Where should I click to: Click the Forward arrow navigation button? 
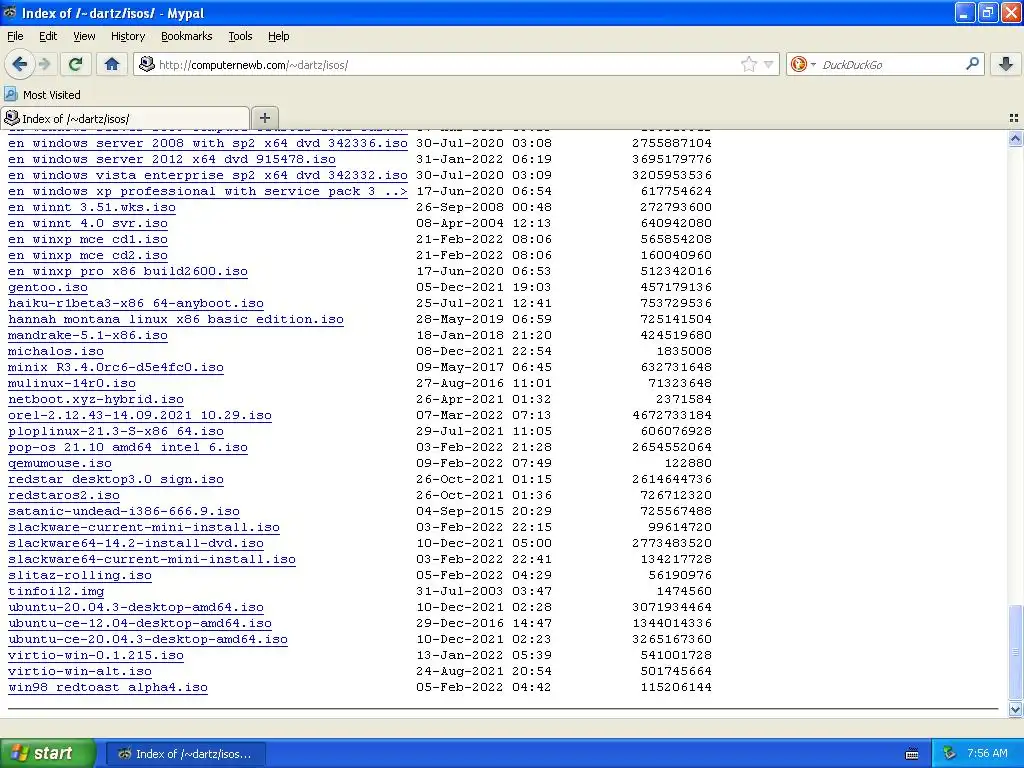point(44,64)
